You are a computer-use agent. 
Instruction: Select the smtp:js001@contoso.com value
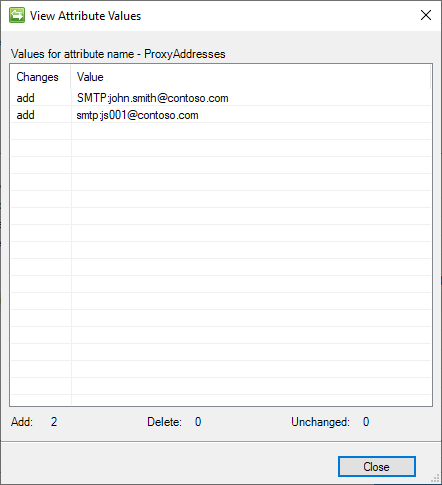(x=137, y=115)
